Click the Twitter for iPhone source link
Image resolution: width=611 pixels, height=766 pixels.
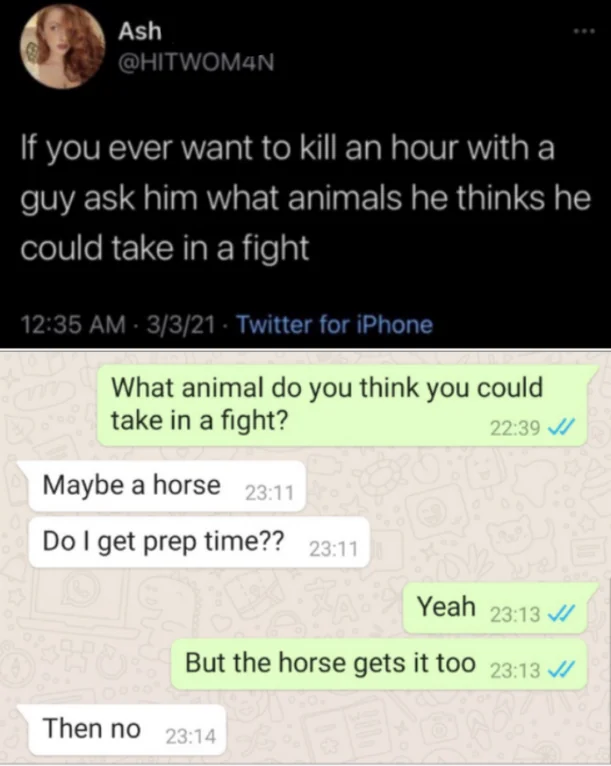tap(335, 324)
